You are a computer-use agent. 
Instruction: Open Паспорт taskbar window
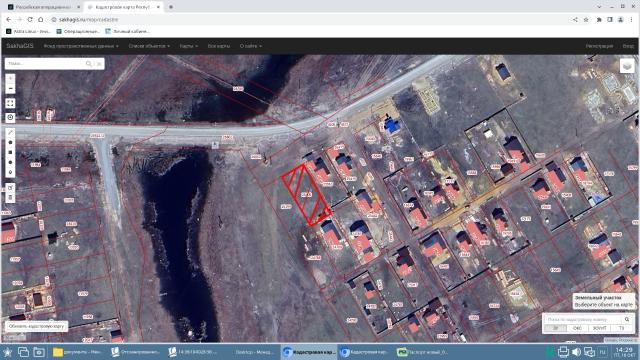click(x=423, y=352)
